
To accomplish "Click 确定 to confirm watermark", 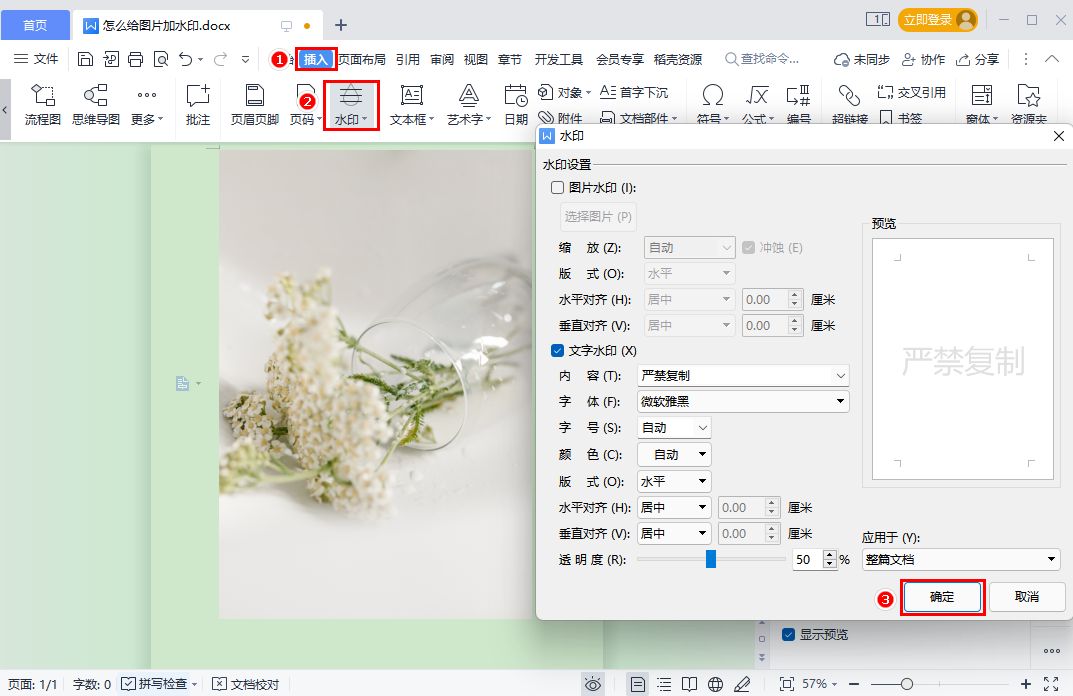I will [942, 597].
